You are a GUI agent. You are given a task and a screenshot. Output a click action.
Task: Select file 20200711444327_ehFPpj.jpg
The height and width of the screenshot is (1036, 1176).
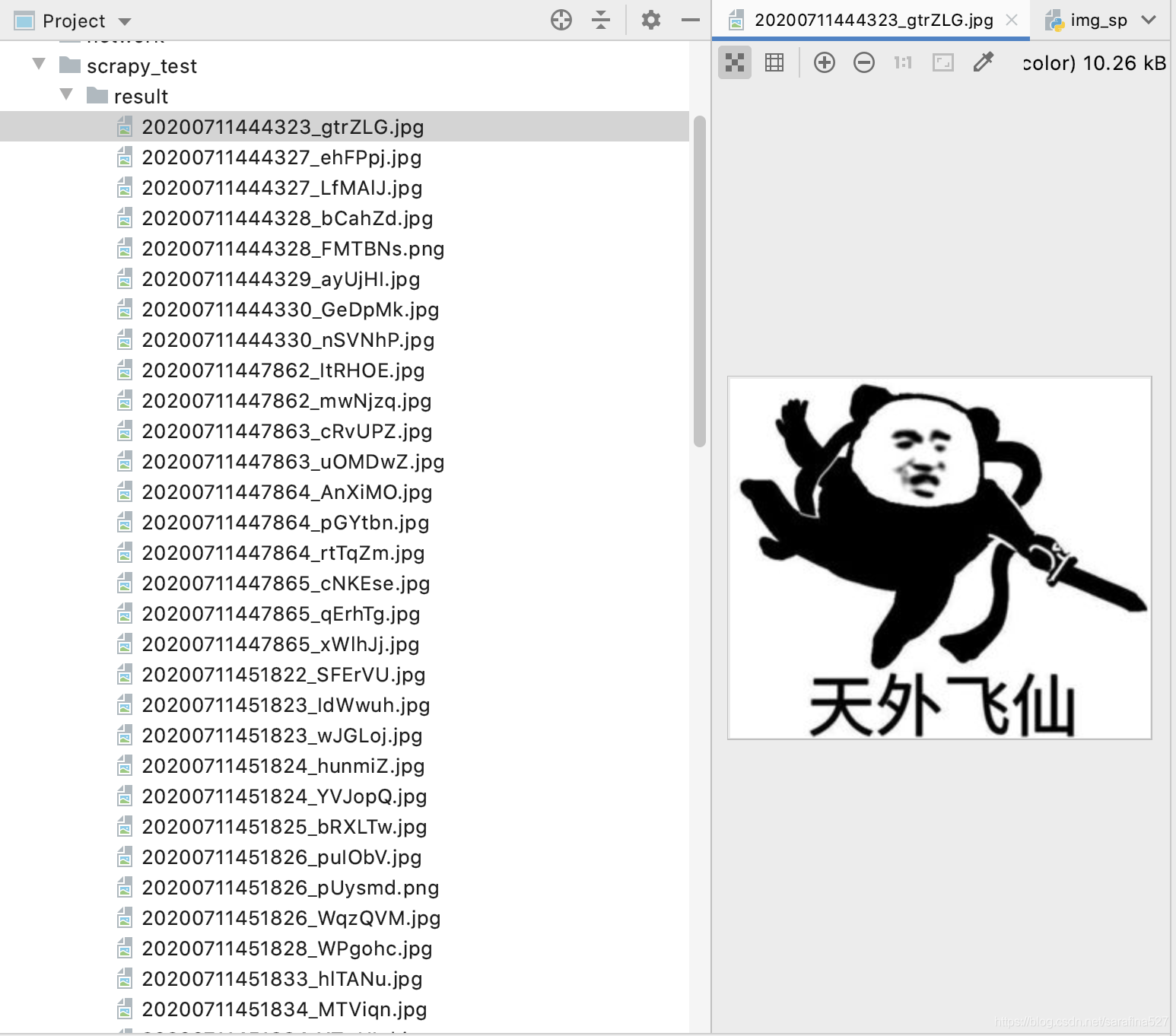281,157
